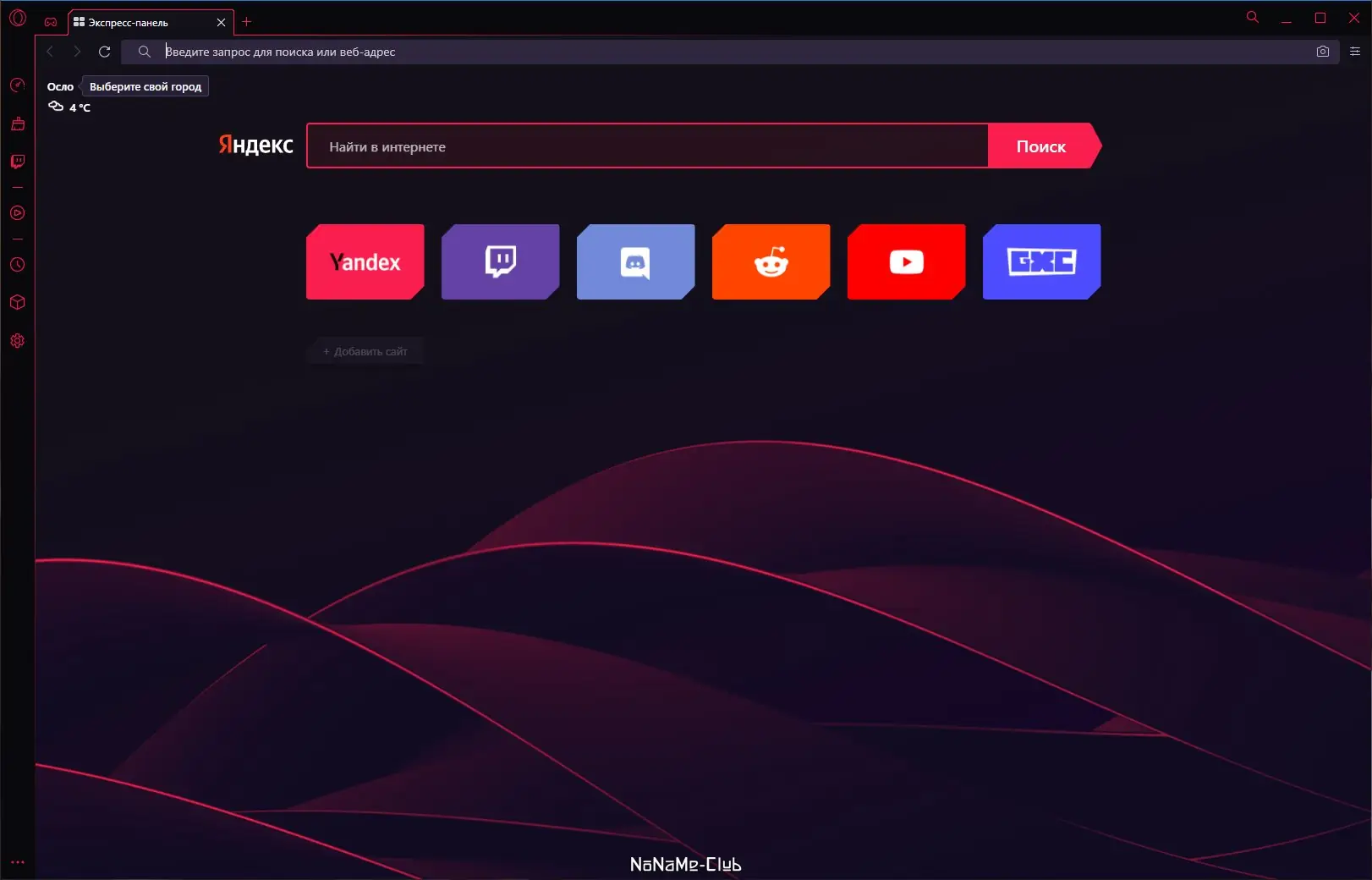
Task: Go back to previous page
Action: pos(50,52)
